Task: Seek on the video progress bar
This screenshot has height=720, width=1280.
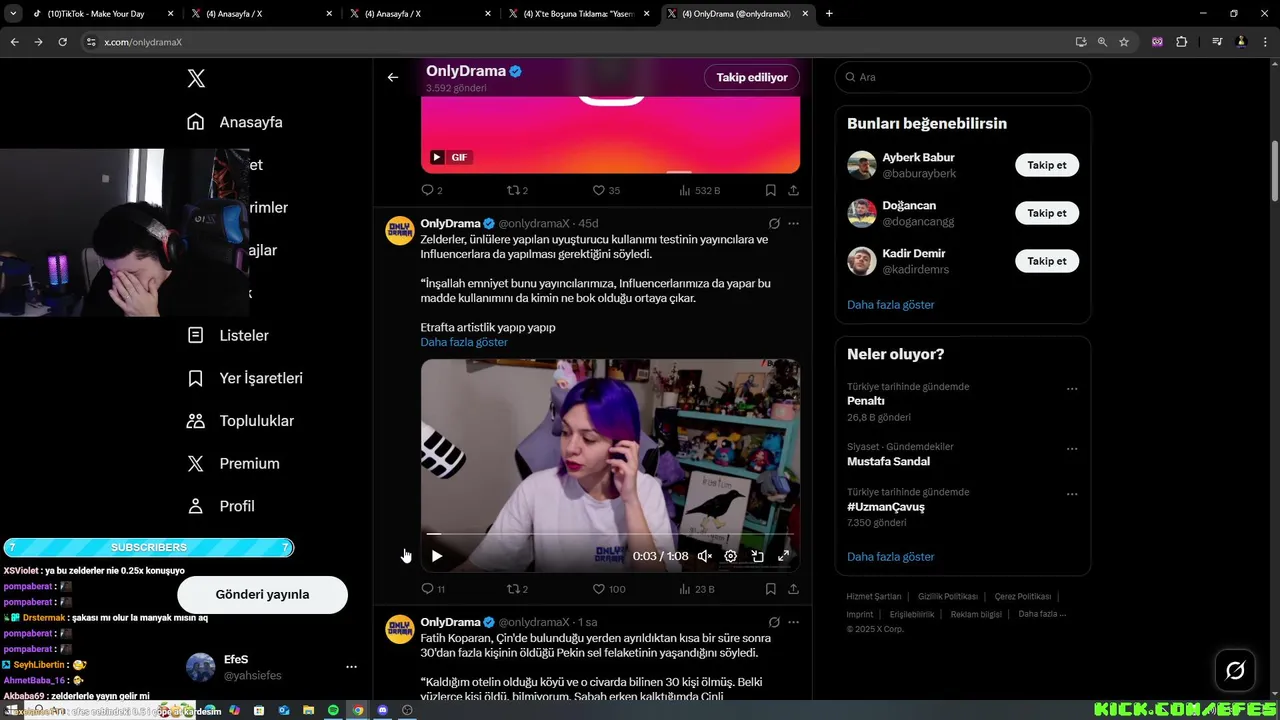Action: pyautogui.click(x=610, y=535)
